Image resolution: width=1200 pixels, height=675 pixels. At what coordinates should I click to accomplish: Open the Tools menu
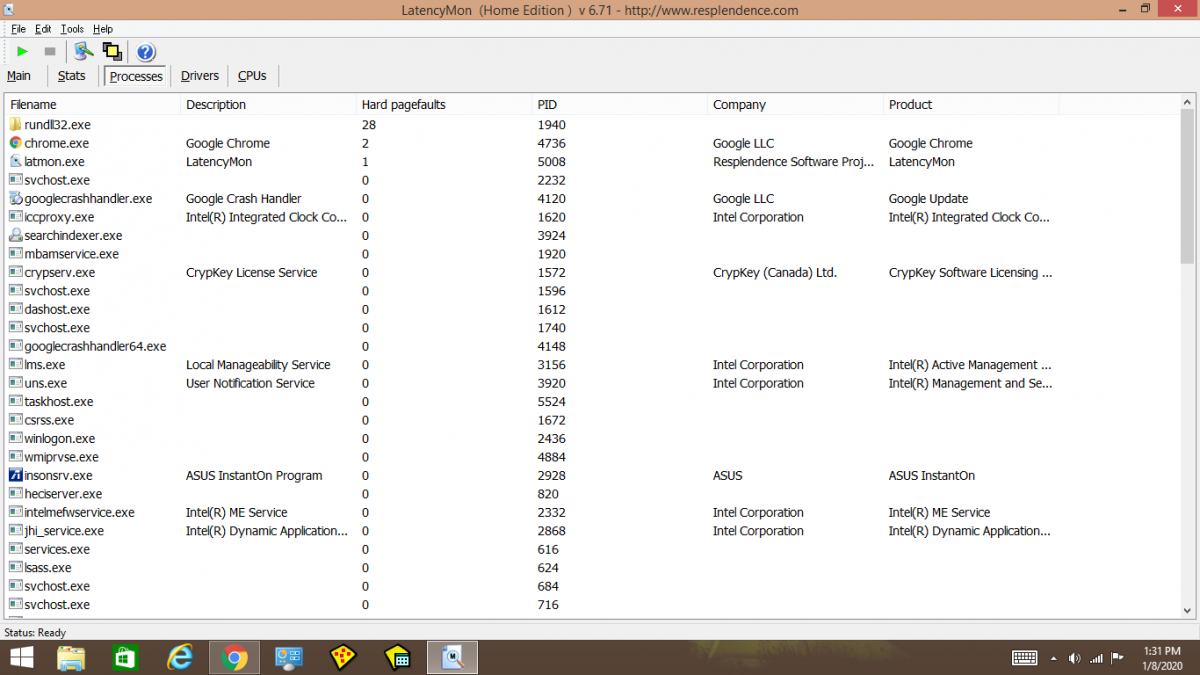72,29
